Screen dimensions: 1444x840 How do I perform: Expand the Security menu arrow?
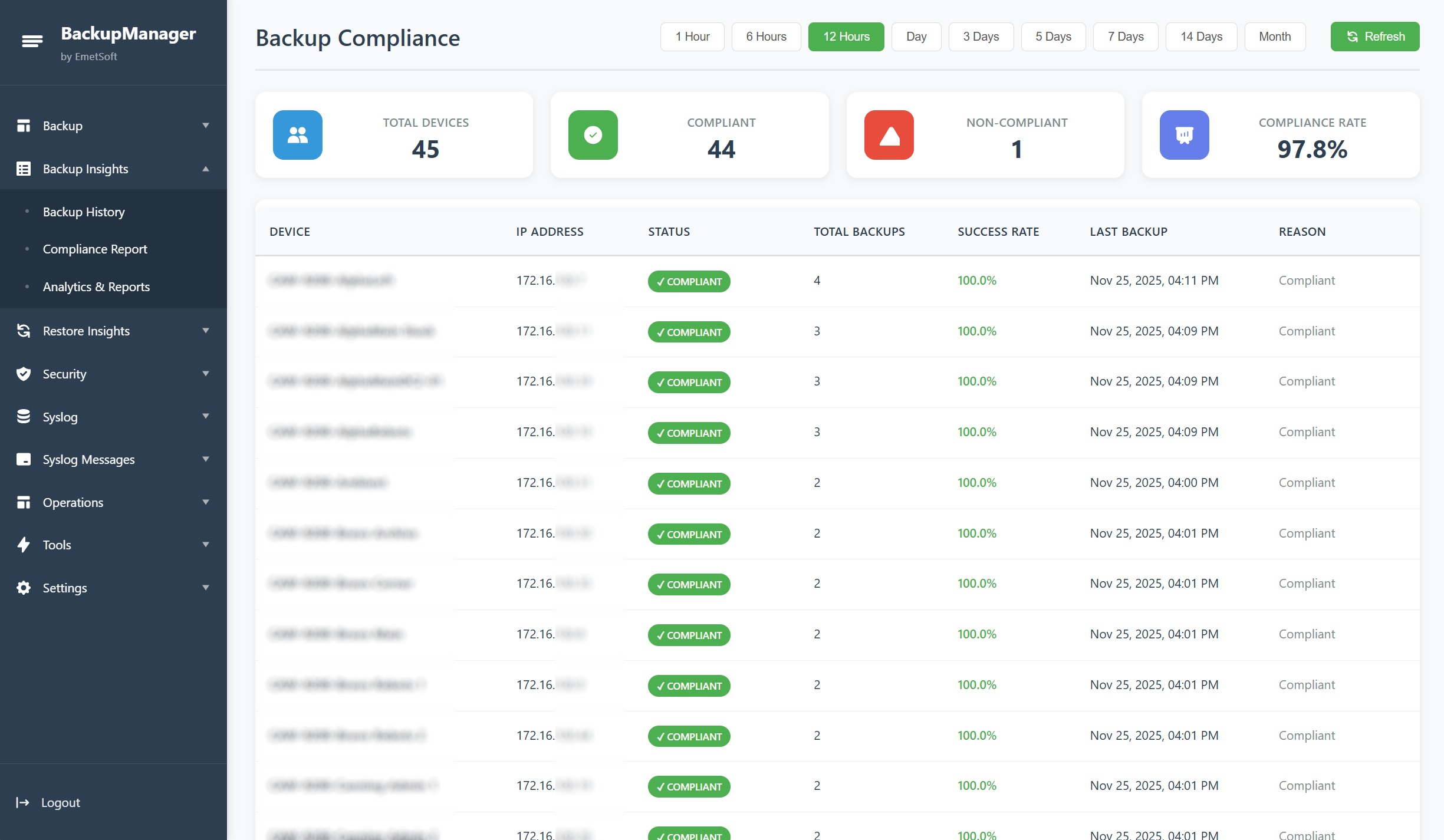(x=206, y=374)
